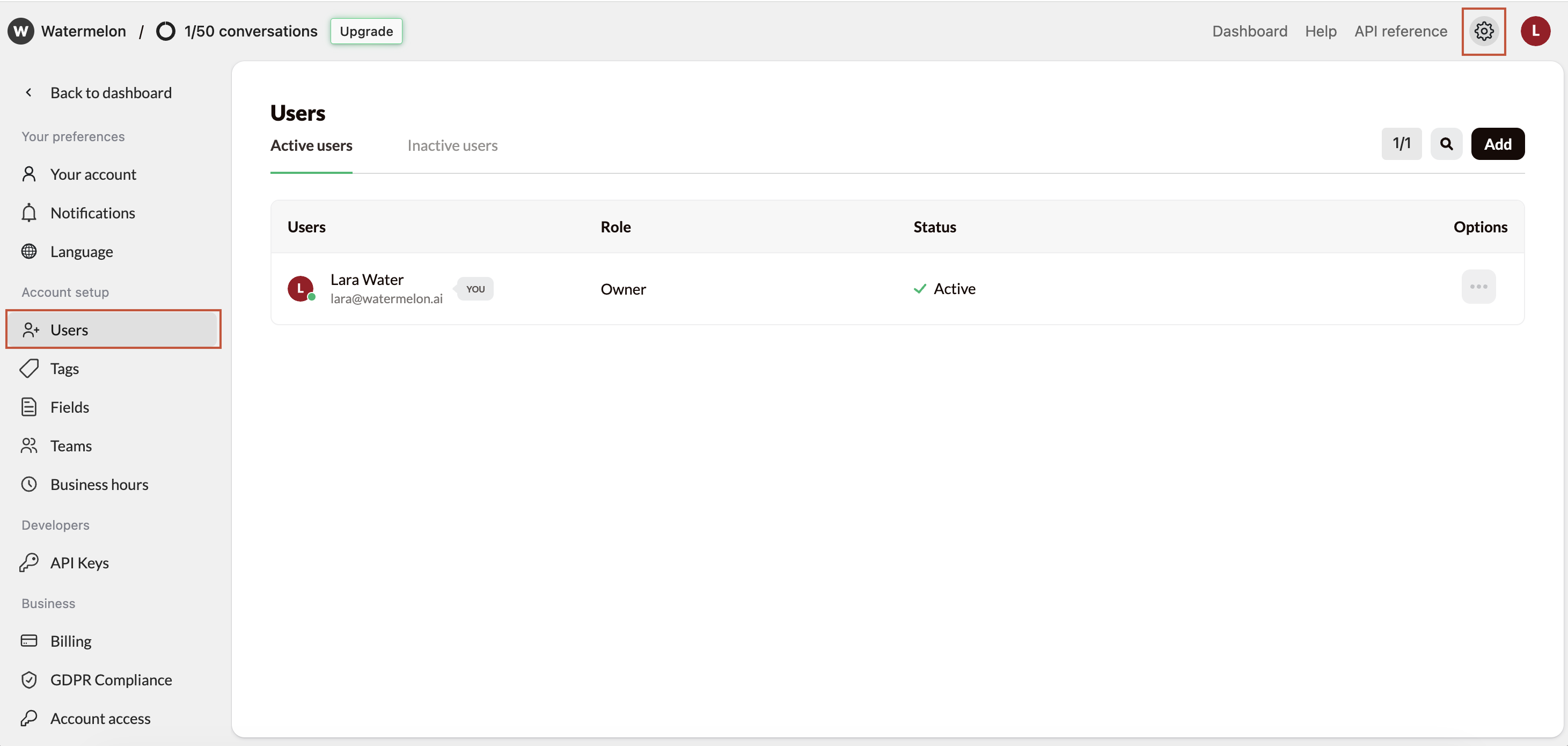Add a new user
Screen dimensions: 1568x746
(1498, 144)
